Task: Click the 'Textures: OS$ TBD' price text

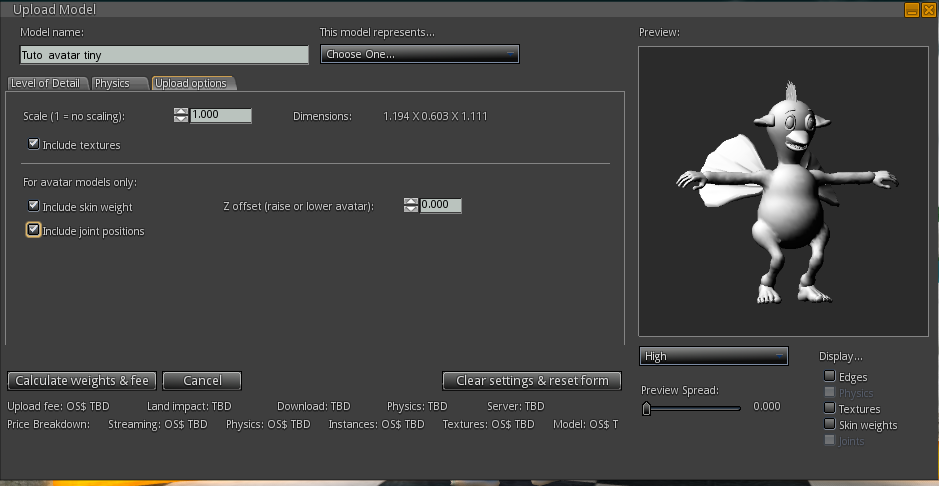Action: (489, 424)
